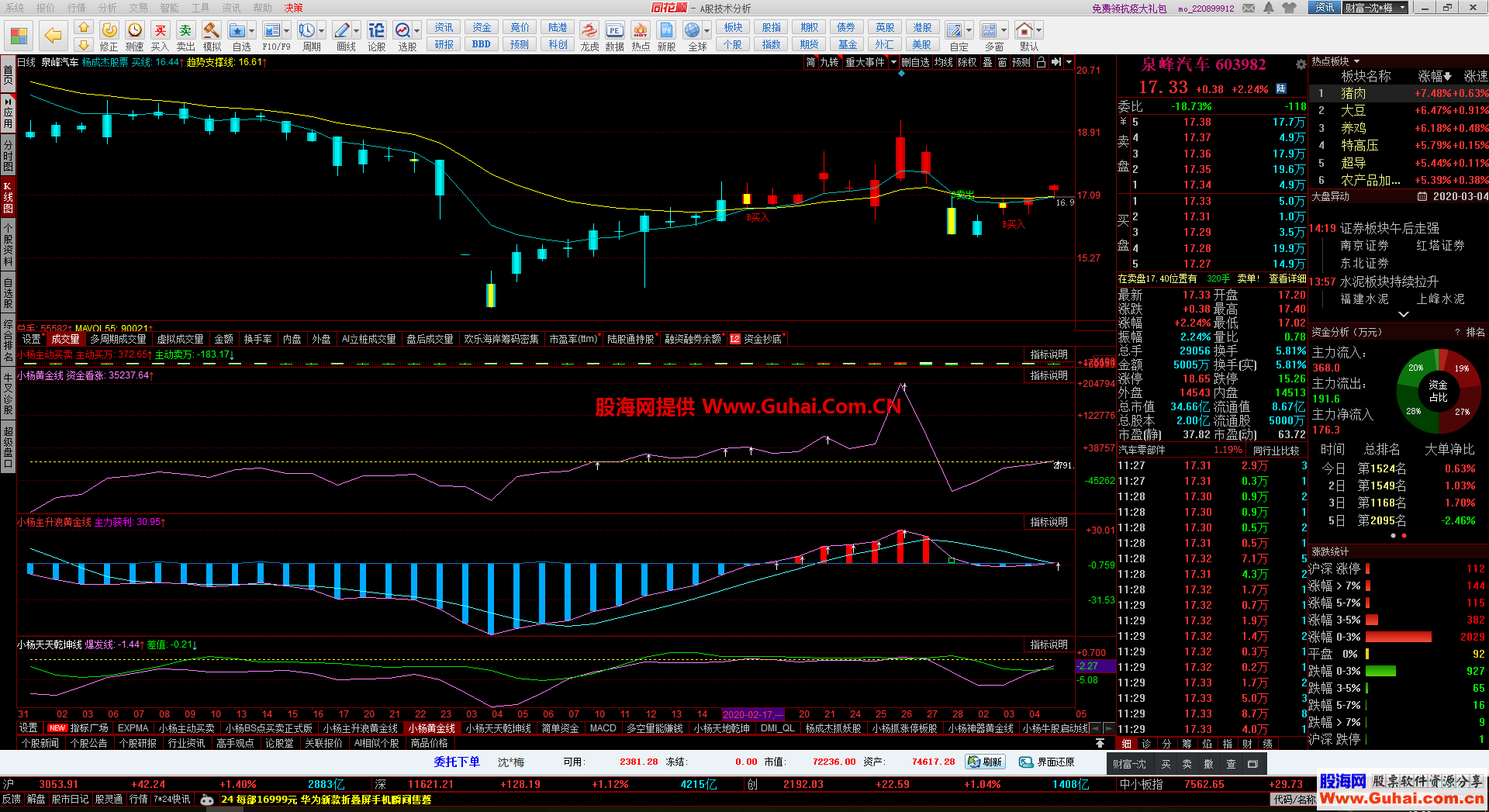Screen dimensions: 1489x812
Task: Expand the 大盘异动 news list chevron
Action: point(1403,314)
